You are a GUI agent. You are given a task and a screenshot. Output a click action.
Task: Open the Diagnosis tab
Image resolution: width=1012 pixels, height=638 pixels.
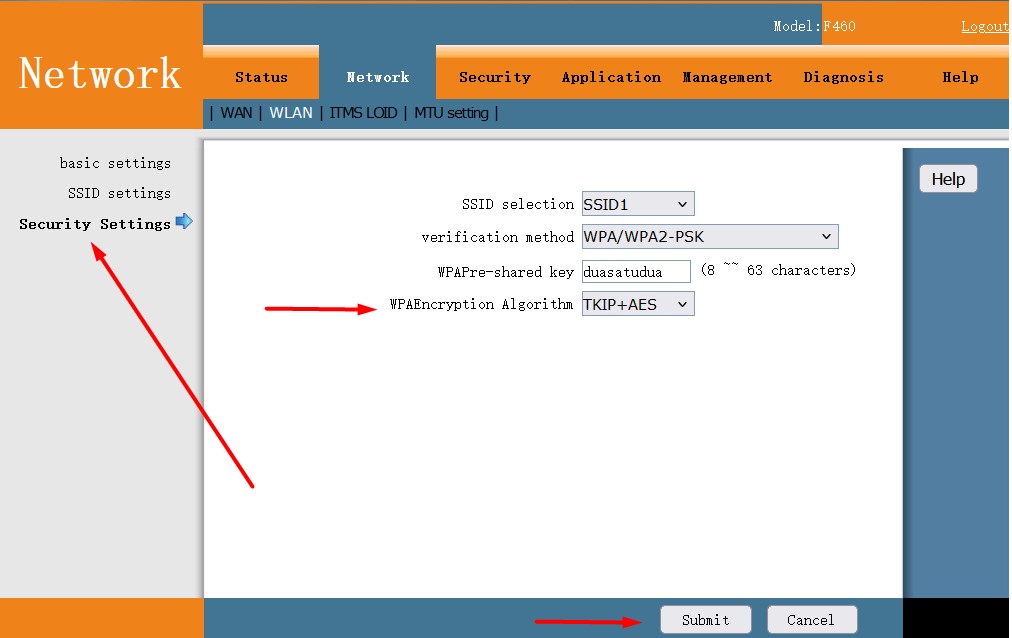tap(843, 77)
